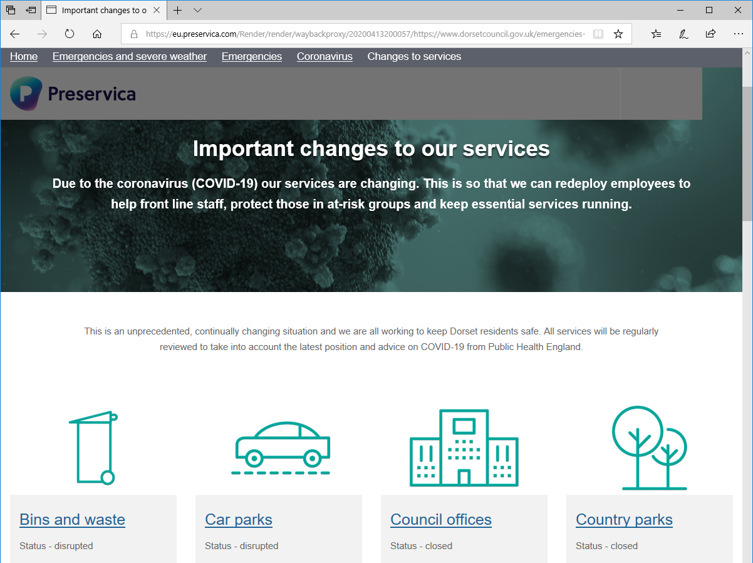Refresh the current page
The width and height of the screenshot is (753, 563).
point(70,34)
